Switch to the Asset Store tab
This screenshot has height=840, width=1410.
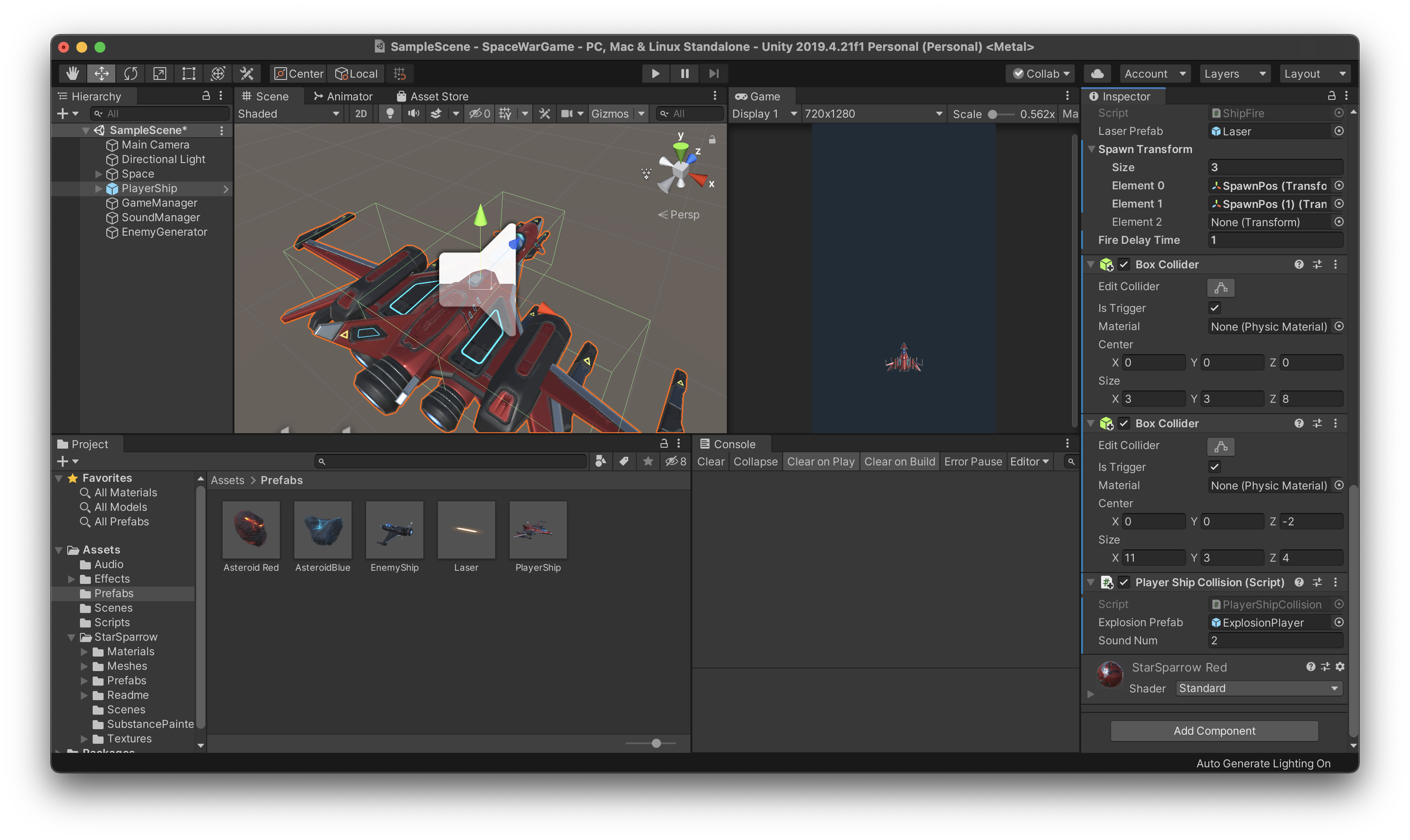(x=432, y=96)
